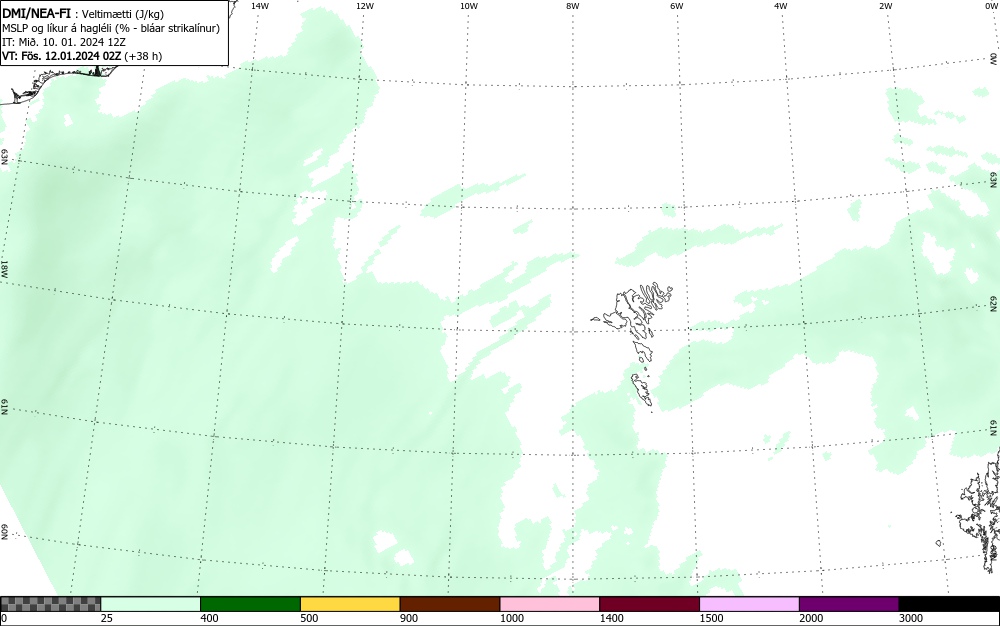Click the '1500' legend scale value
This screenshot has width=1000, height=626.
tap(711, 618)
